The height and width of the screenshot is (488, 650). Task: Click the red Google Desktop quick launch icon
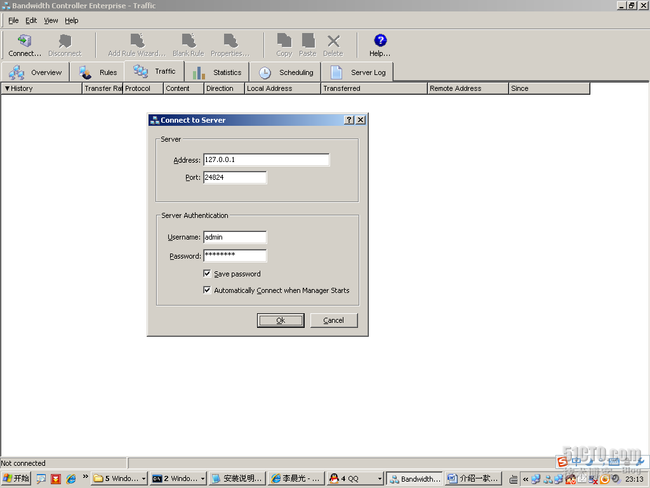pos(56,479)
